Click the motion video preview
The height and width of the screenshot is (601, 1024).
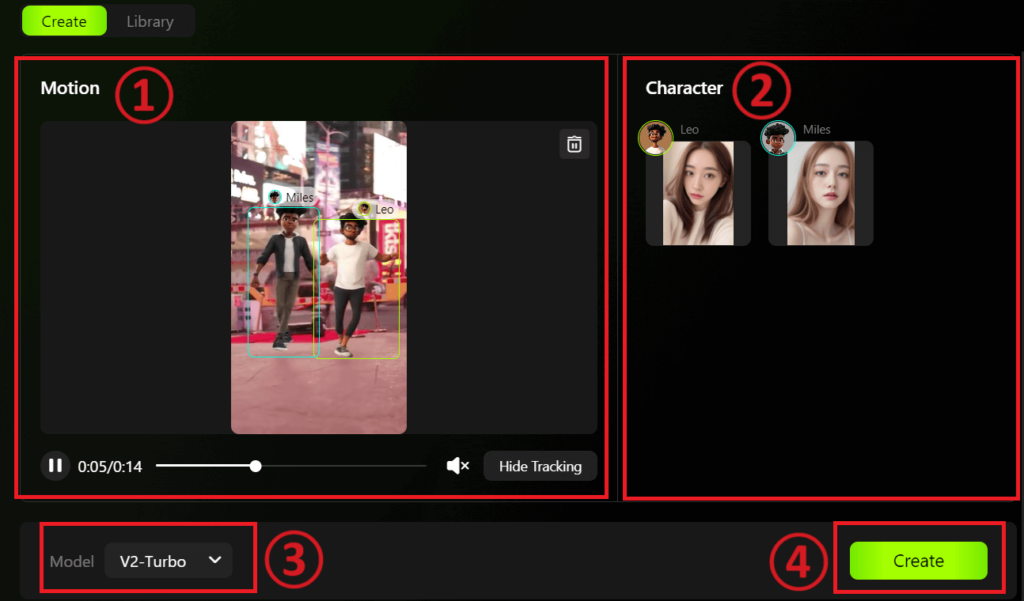(x=319, y=277)
